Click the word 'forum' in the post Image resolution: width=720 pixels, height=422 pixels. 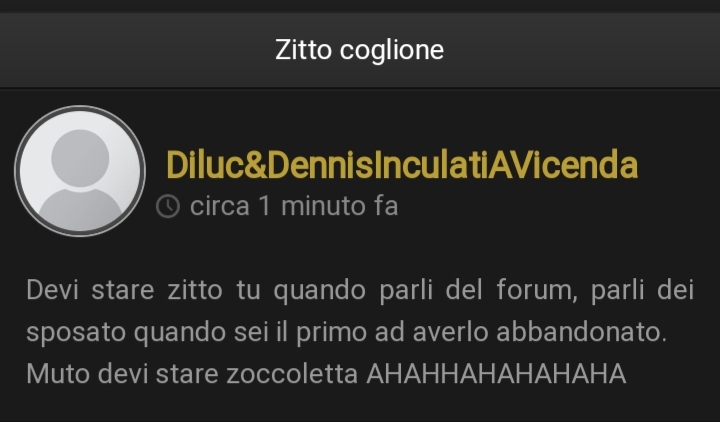(536, 290)
